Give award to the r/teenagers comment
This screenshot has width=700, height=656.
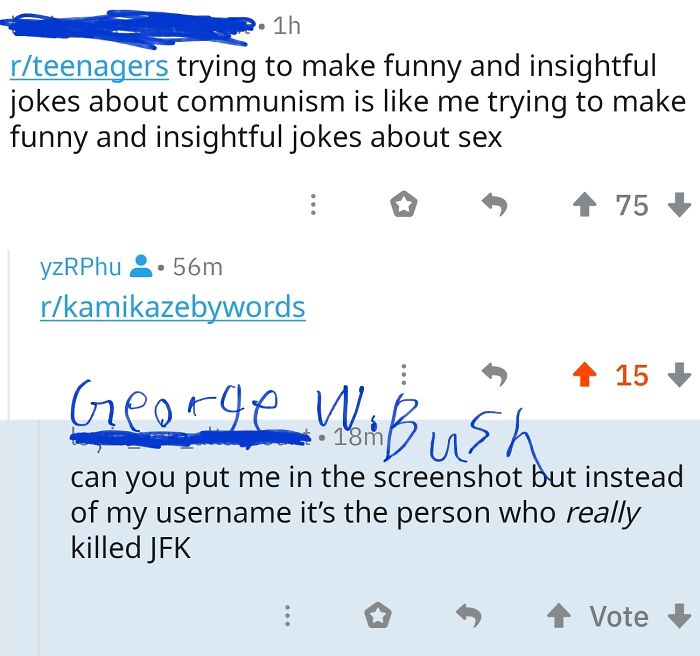[x=402, y=205]
